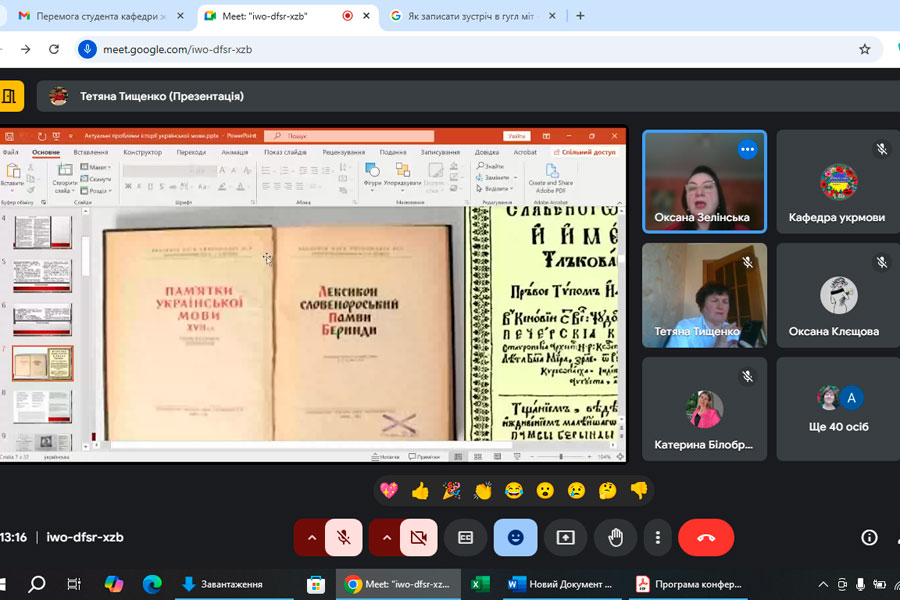Send the clapping hands reaction

(483, 490)
